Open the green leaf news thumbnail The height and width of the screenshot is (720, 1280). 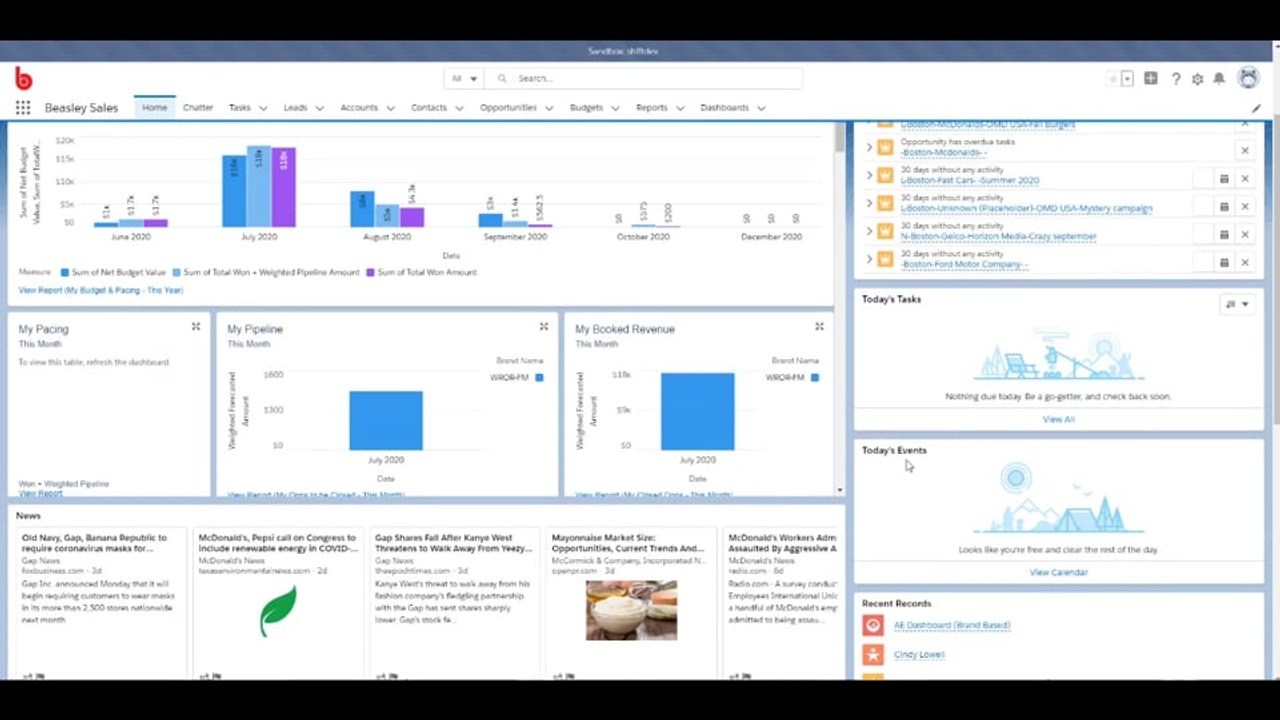[278, 610]
